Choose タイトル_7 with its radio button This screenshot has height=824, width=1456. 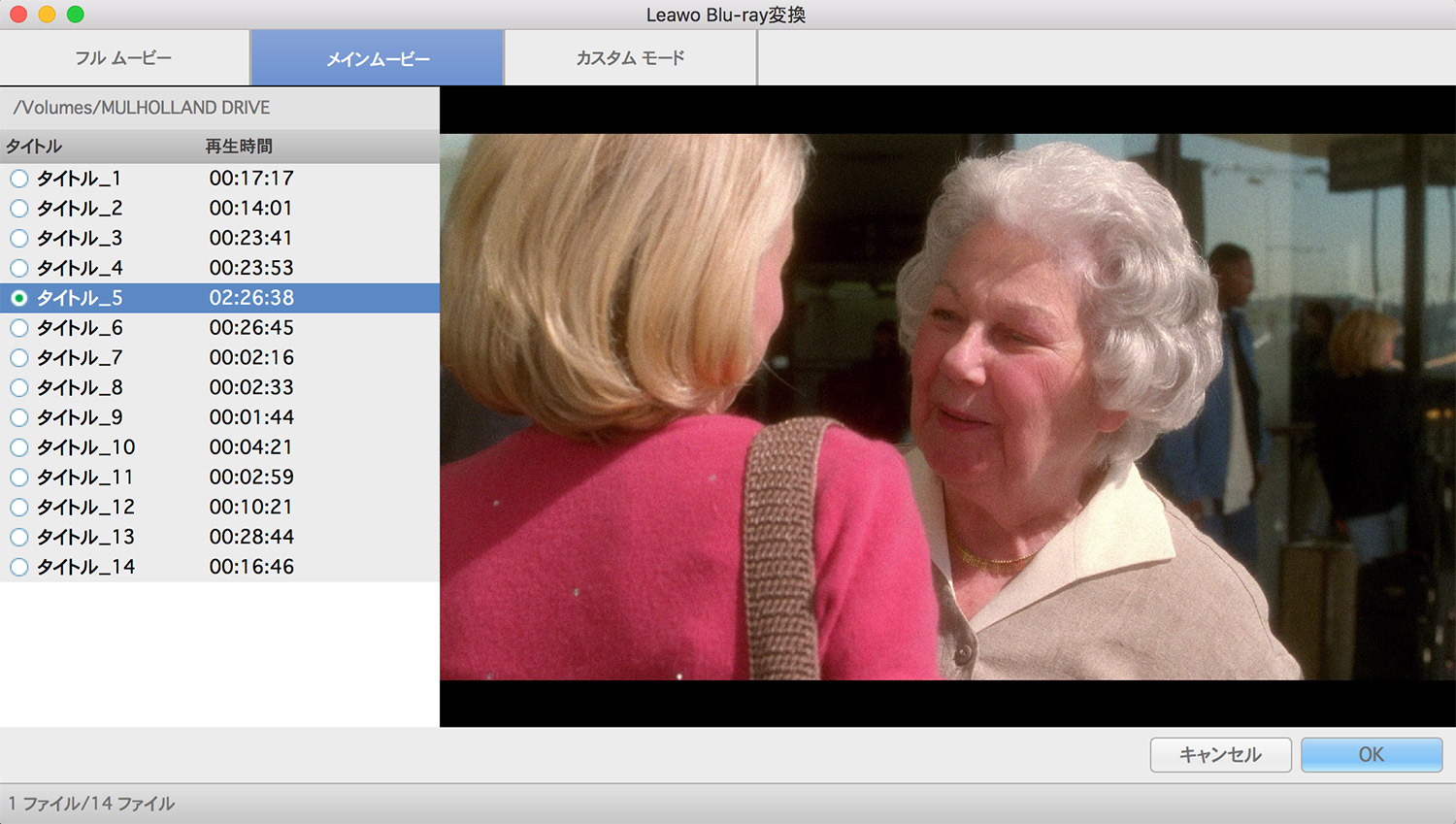[x=19, y=358]
